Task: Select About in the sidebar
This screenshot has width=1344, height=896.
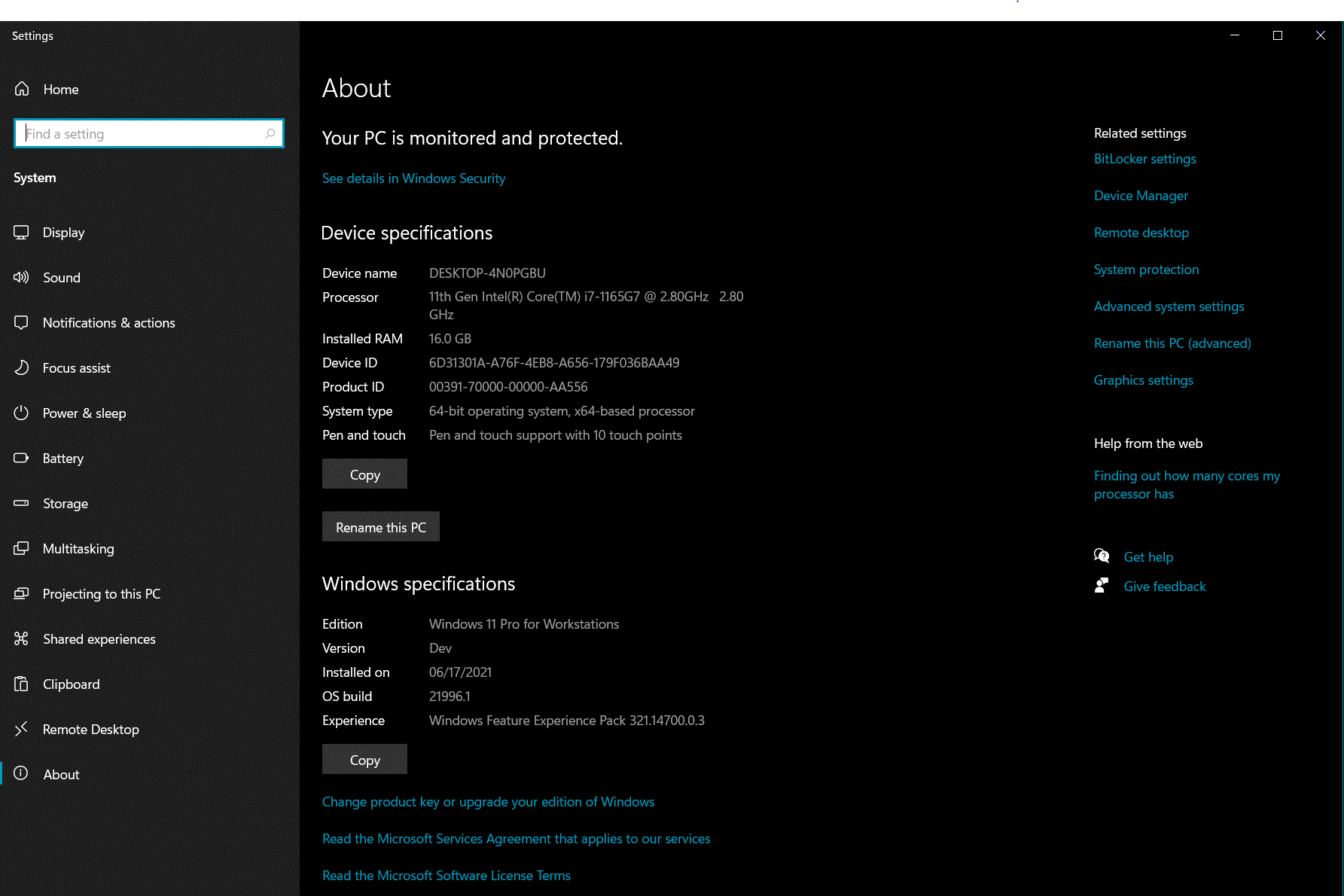Action: coord(150,775)
